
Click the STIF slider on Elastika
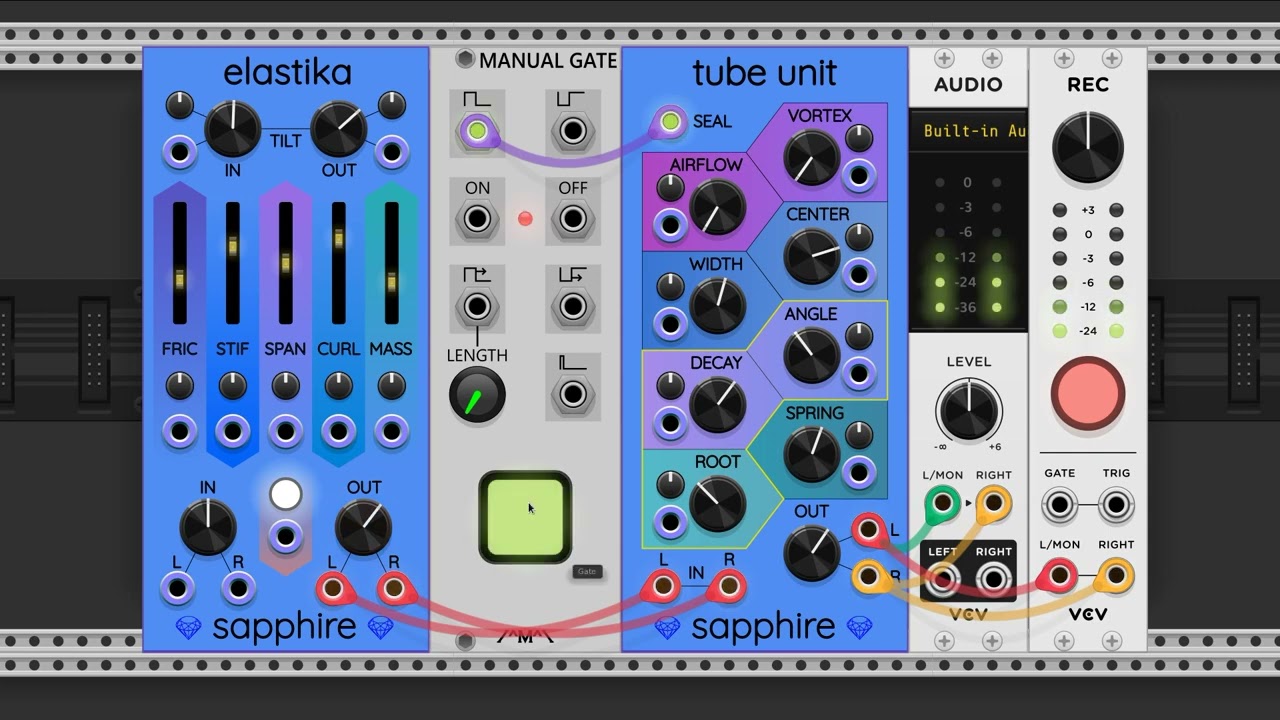233,263
